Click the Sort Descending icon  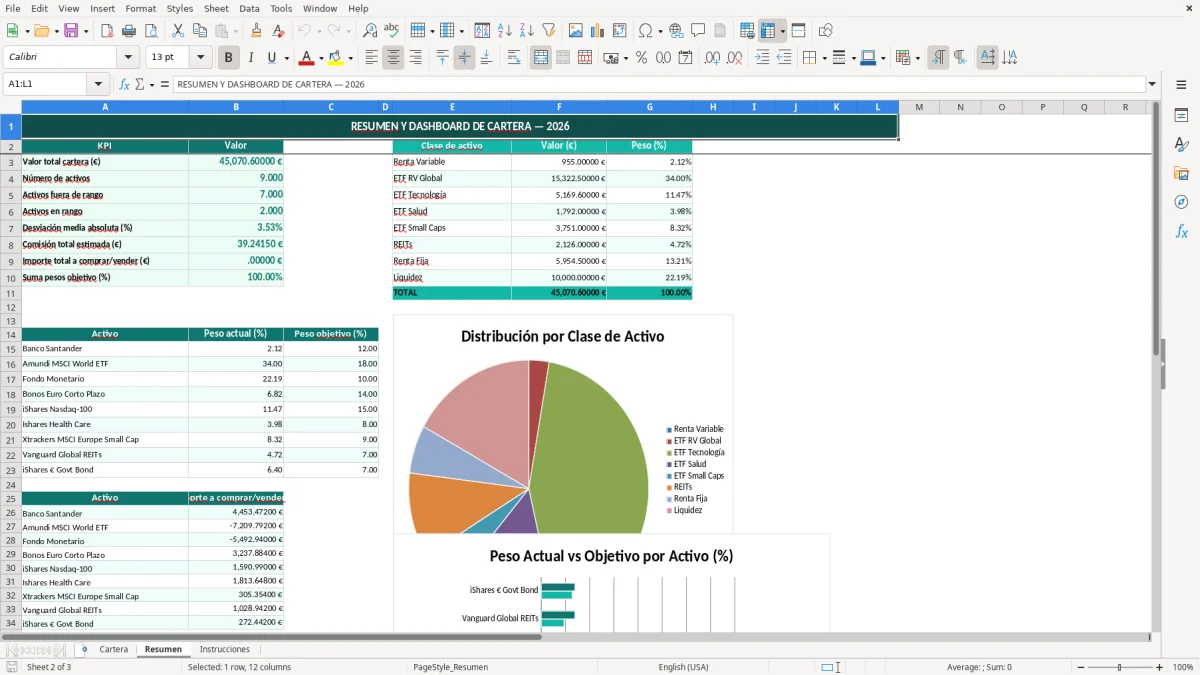coord(527,31)
